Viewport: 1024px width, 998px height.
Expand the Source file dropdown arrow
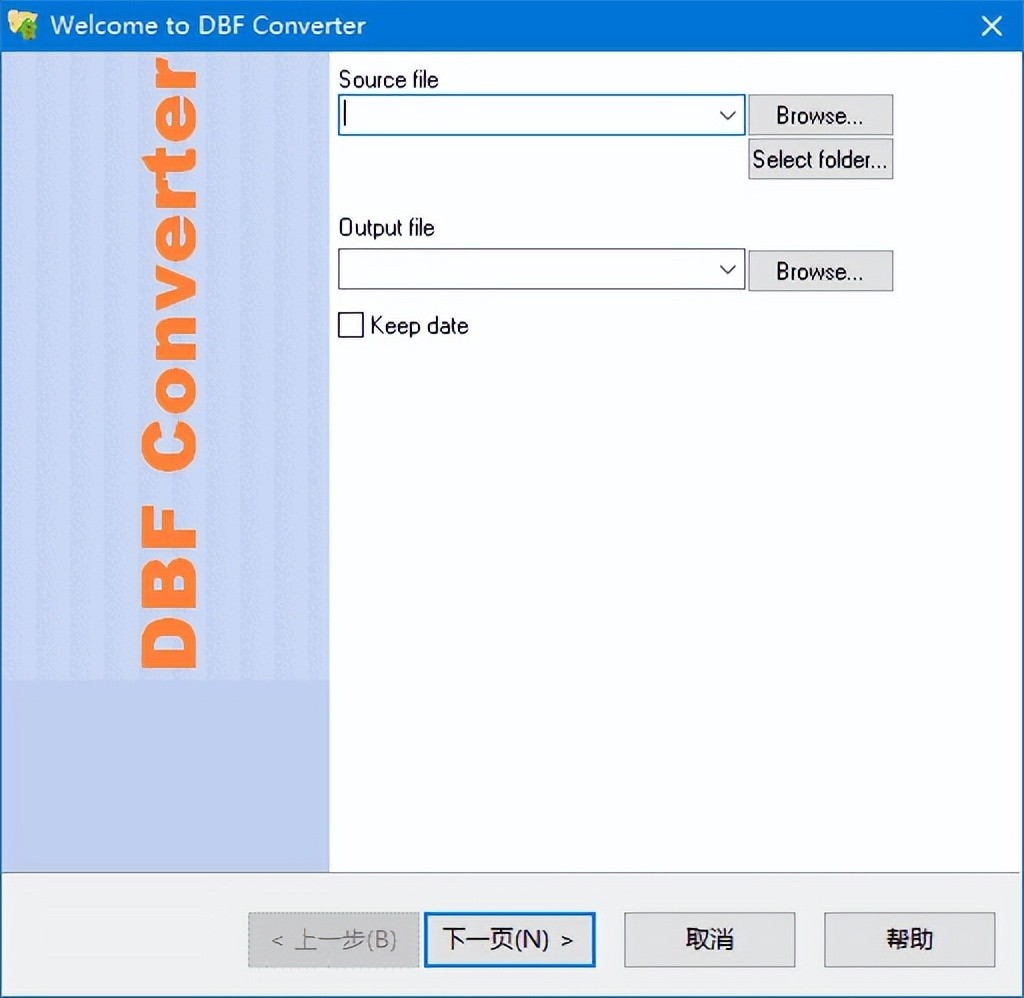728,116
